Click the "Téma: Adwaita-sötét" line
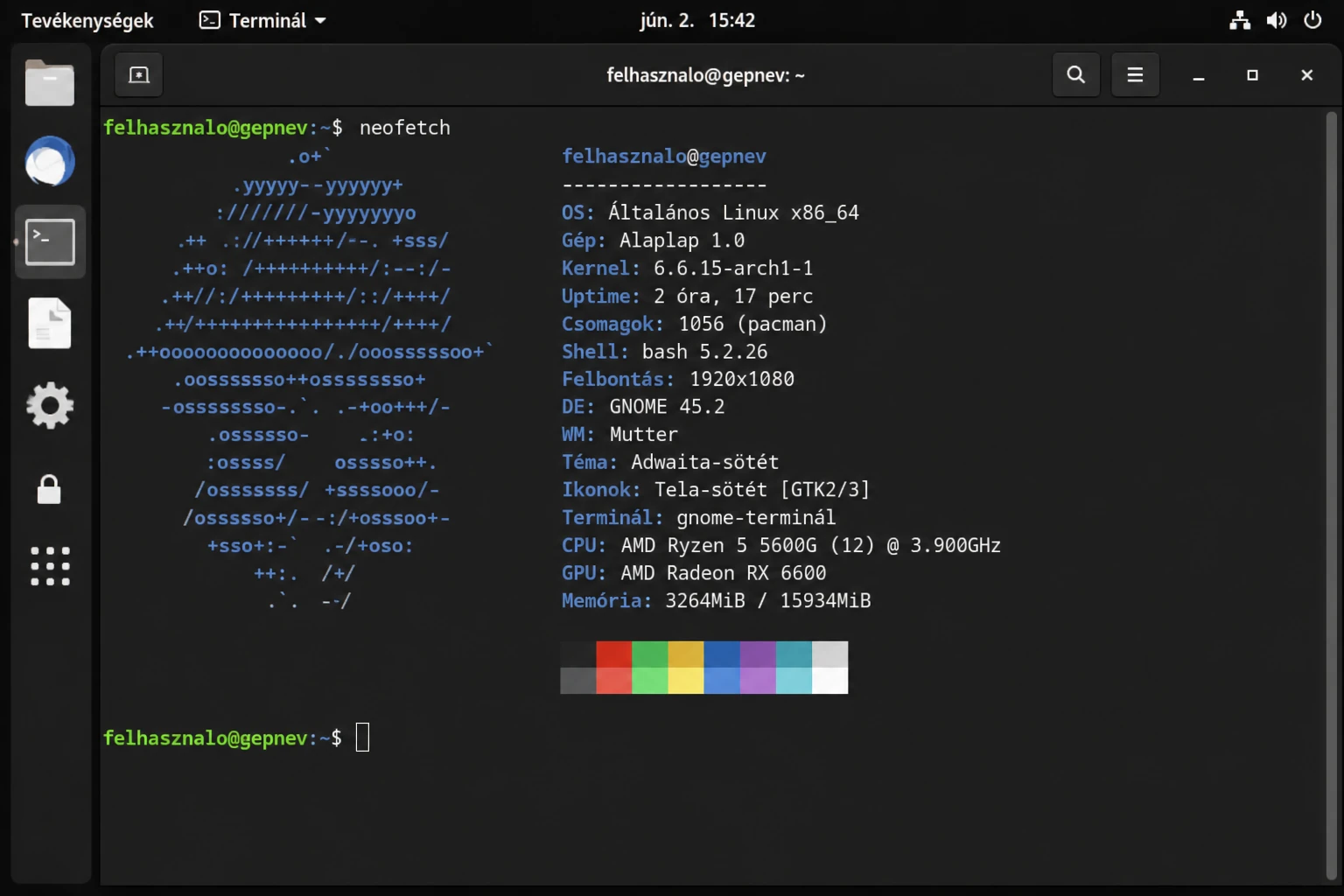 pos(670,462)
